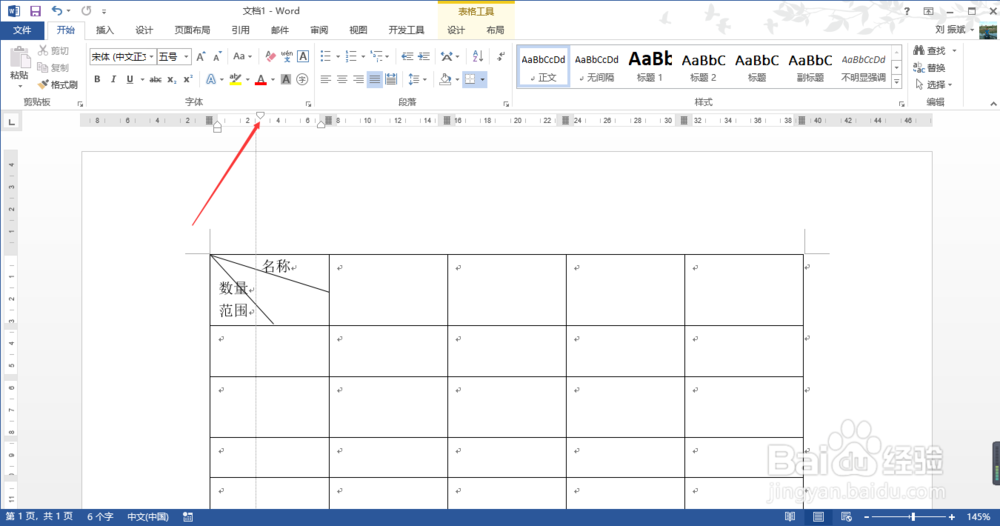The image size is (1000, 526).
Task: Click the Find (查找) binoculars command
Action: pos(930,50)
